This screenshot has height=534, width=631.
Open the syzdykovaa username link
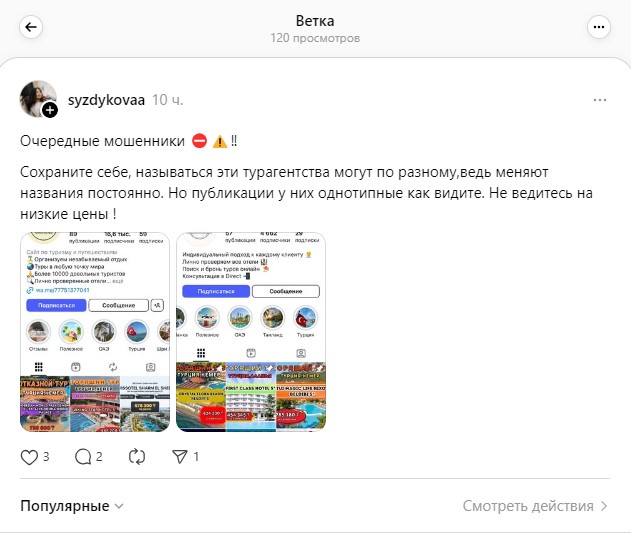(106, 100)
